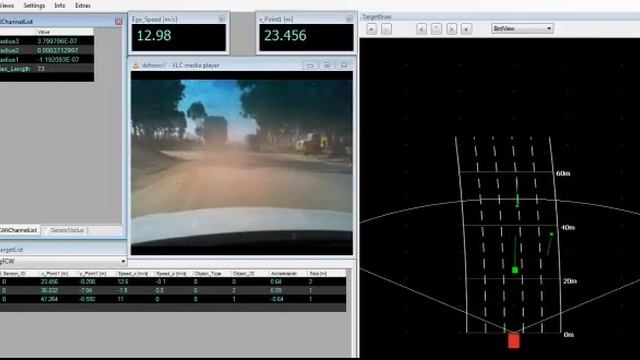This screenshot has width=640, height=360.
Task: Select the Radius1 channel row
Action: [x=47, y=60]
